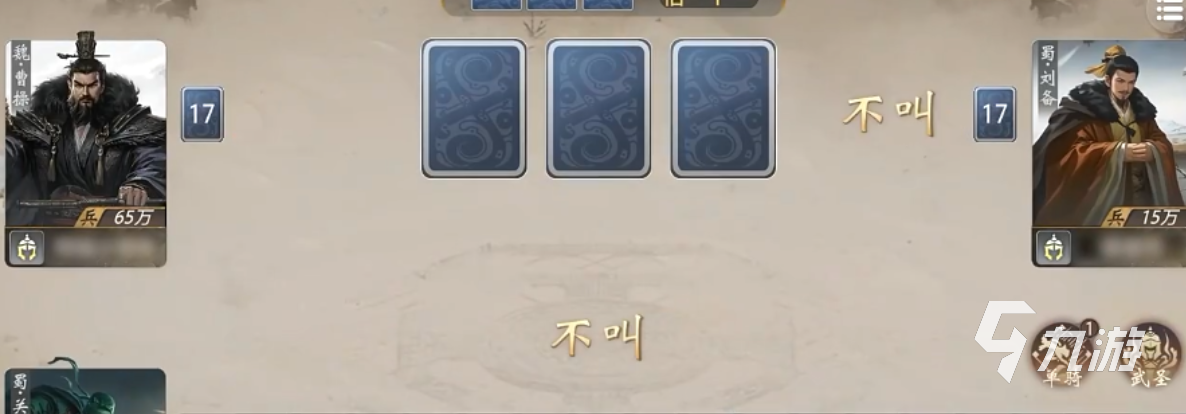
Task: Select the 魏·曹操 character portrait
Action: pyautogui.click(x=85, y=133)
